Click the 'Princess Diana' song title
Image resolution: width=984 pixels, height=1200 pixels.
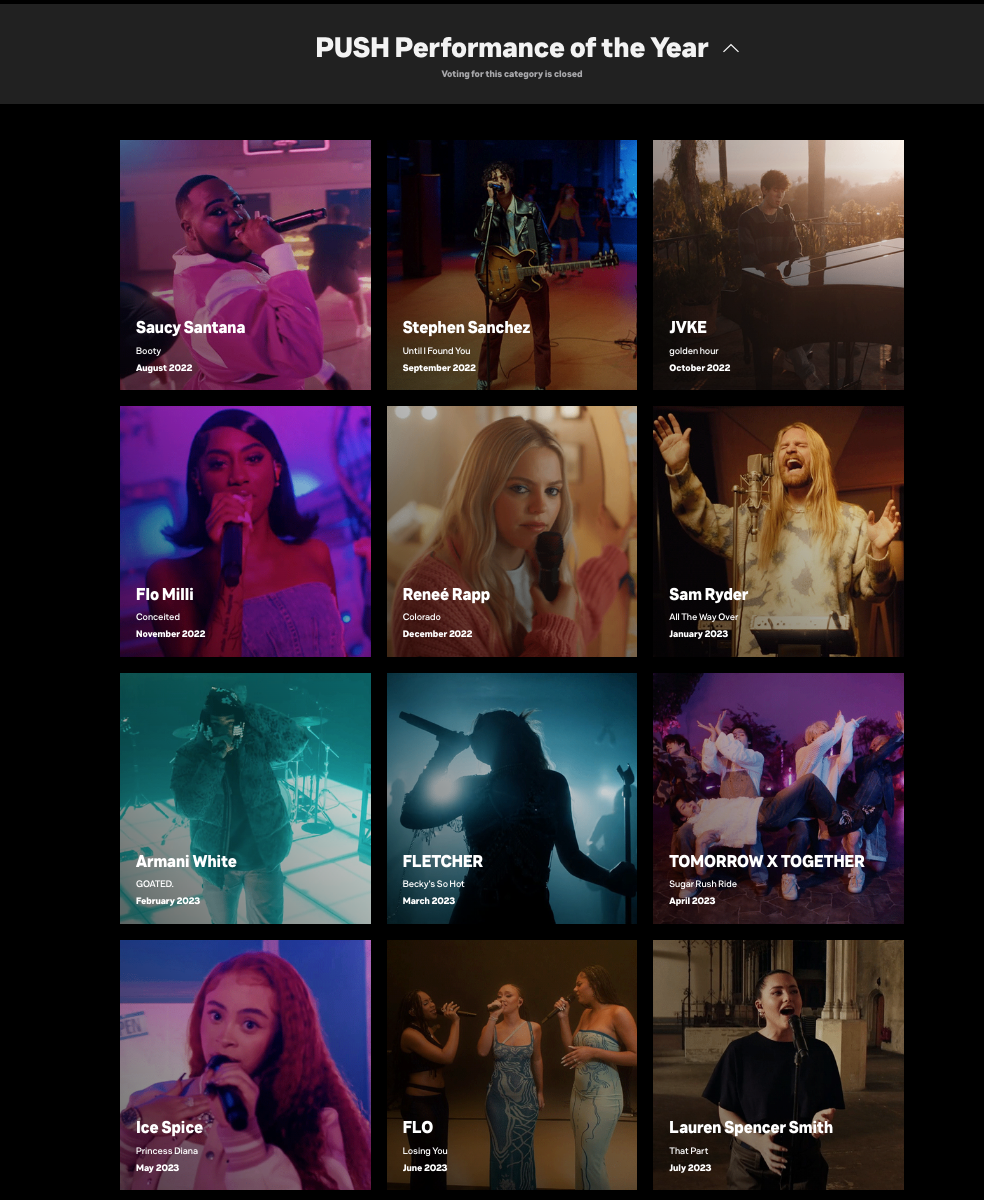pos(167,1151)
